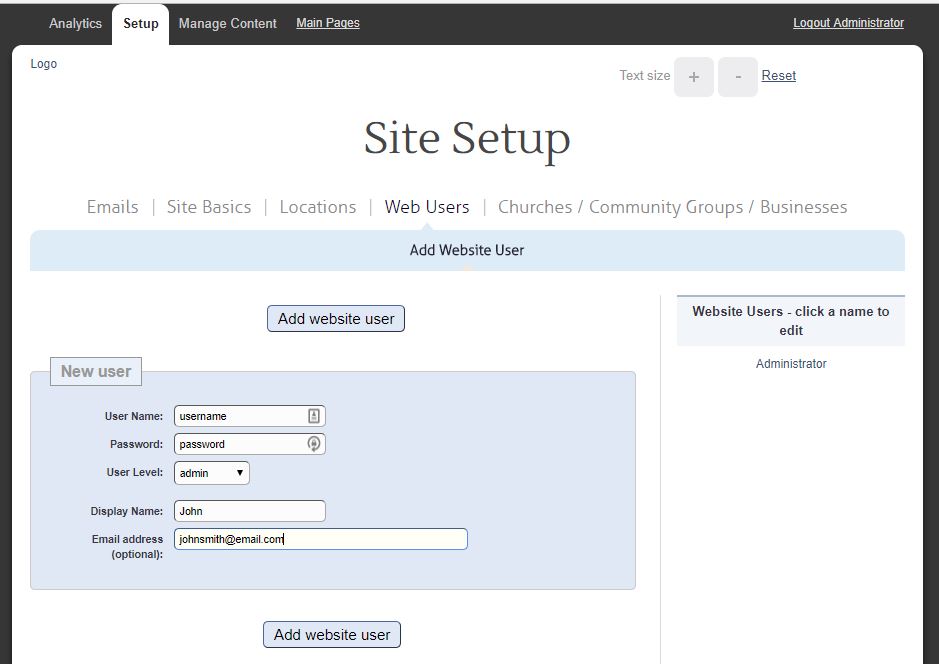Follow the Main Pages link

tap(328, 23)
